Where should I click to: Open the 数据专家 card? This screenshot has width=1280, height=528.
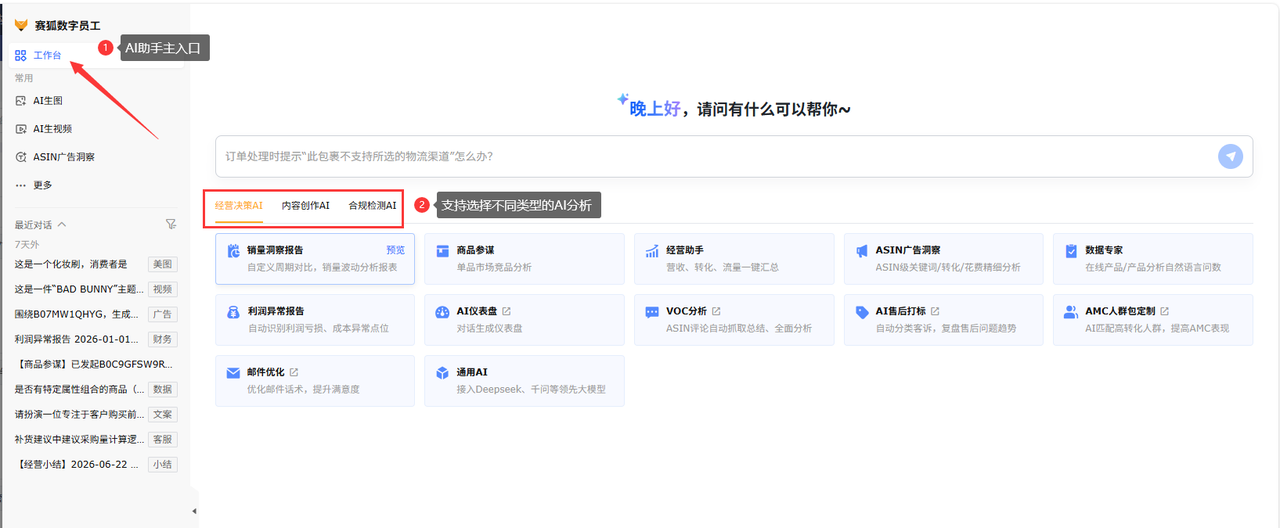click(1153, 259)
